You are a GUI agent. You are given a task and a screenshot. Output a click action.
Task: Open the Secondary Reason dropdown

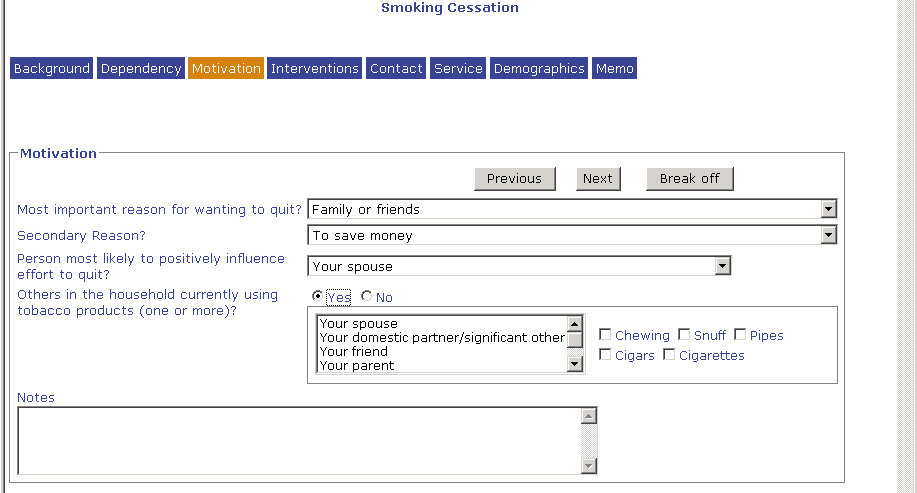click(827, 236)
